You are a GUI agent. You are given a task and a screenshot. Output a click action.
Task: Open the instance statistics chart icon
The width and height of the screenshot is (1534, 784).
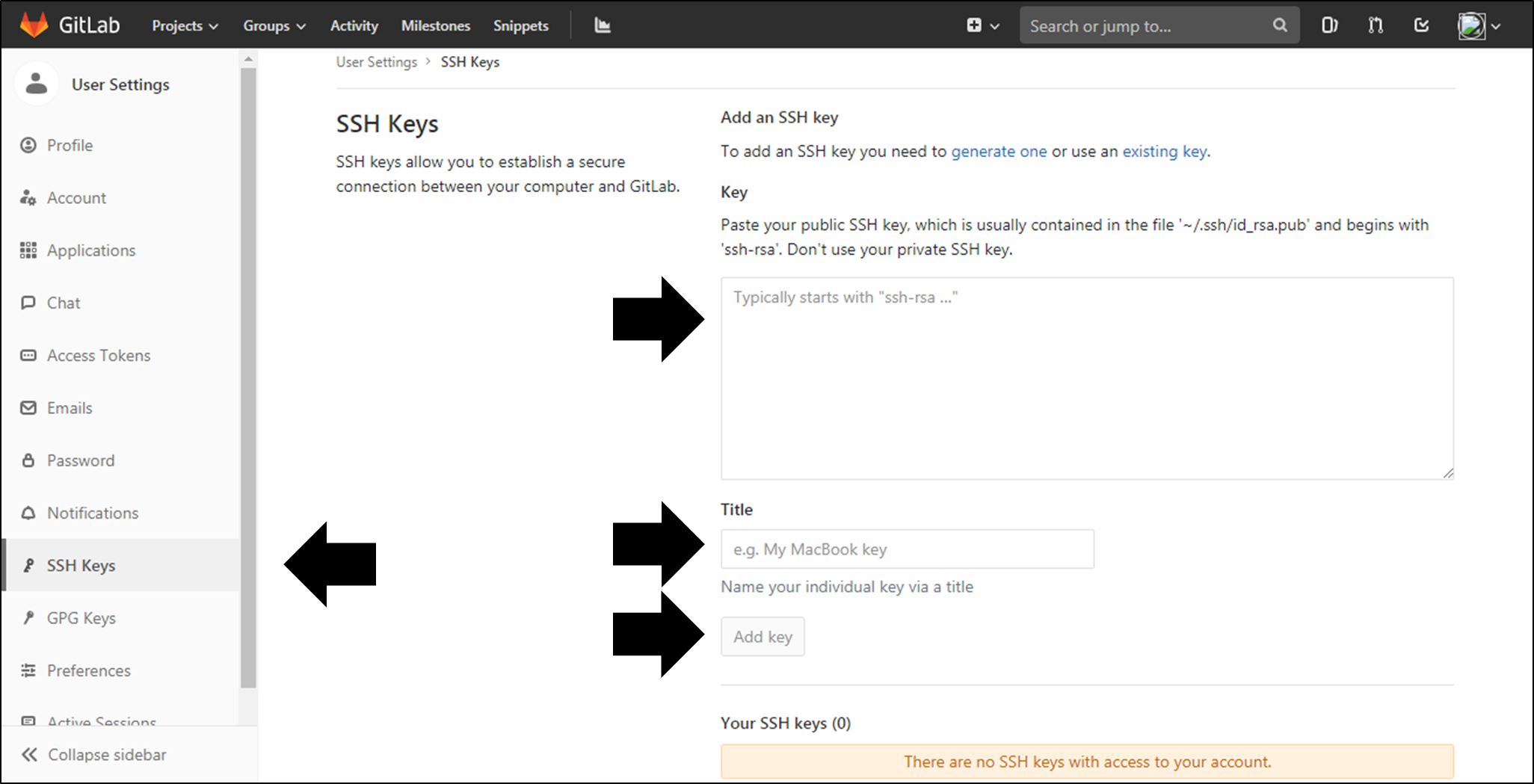pos(603,25)
